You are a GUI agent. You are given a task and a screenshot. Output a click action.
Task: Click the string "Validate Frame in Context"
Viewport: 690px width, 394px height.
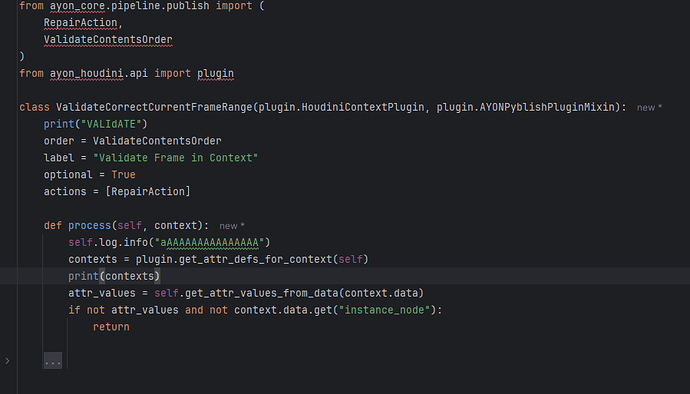click(175, 158)
